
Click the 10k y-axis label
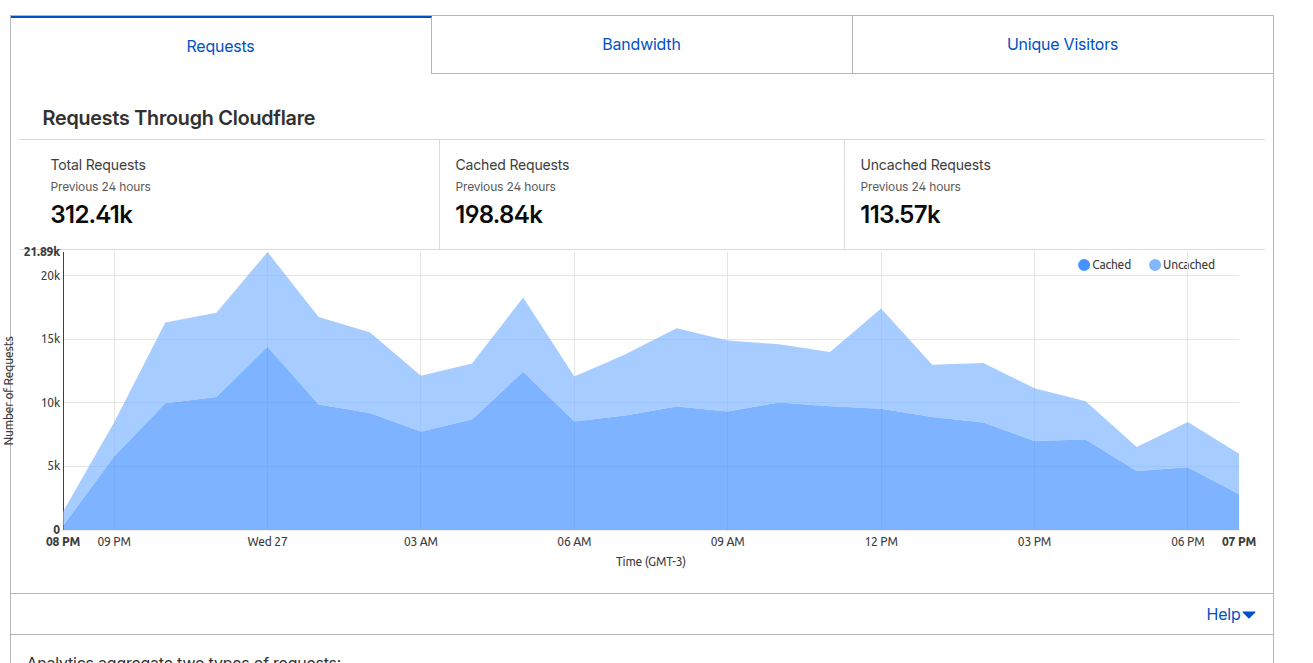coord(51,403)
